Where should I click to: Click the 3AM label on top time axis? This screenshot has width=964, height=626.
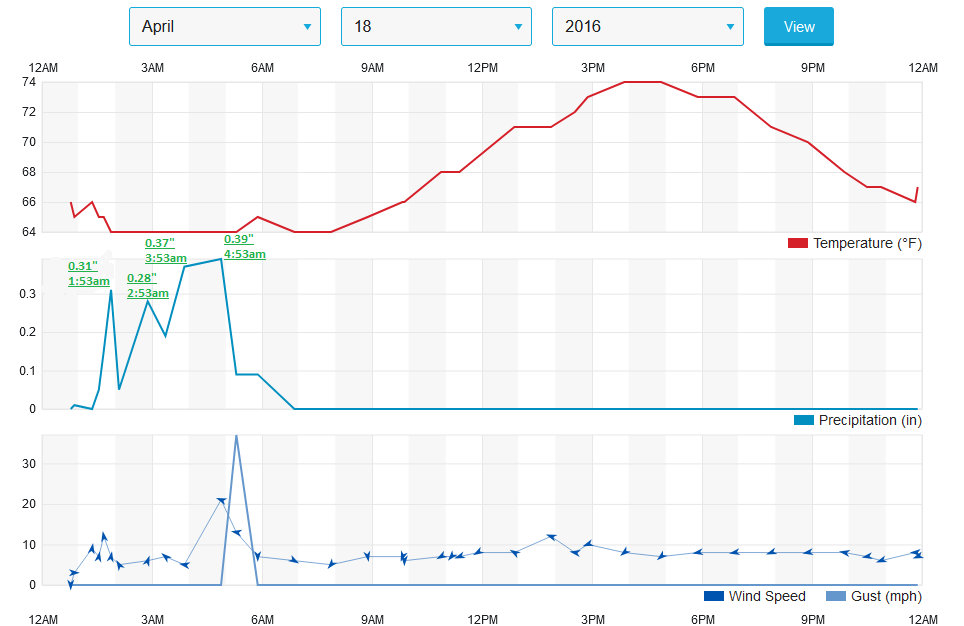pos(152,67)
